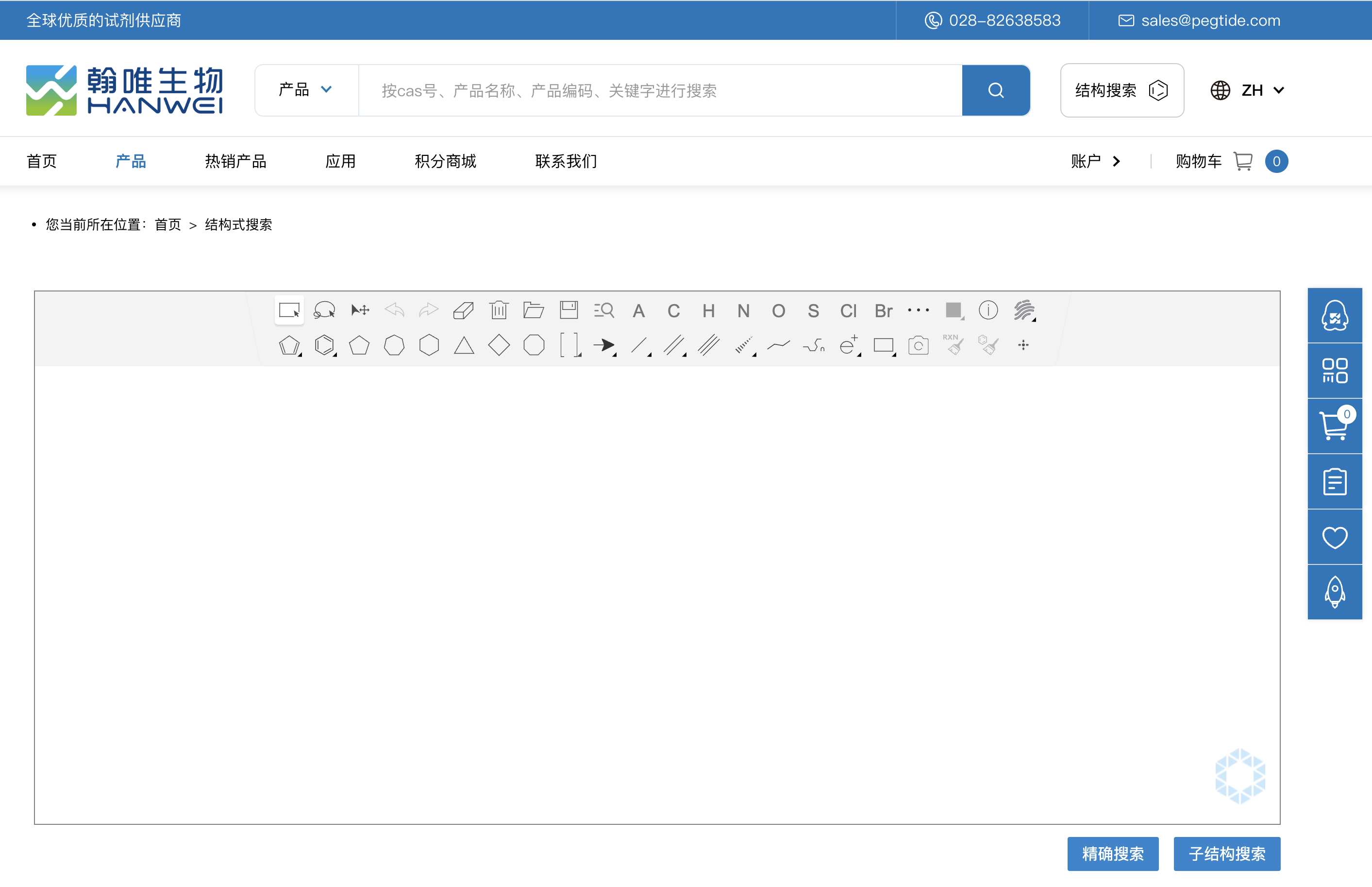Open more elements with three dots
This screenshot has width=1372, height=887.
coord(919,310)
